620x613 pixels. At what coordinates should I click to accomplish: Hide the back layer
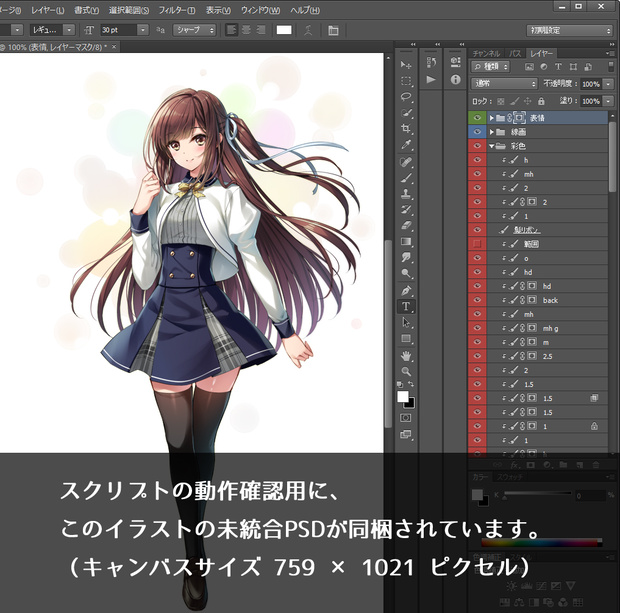tap(477, 300)
